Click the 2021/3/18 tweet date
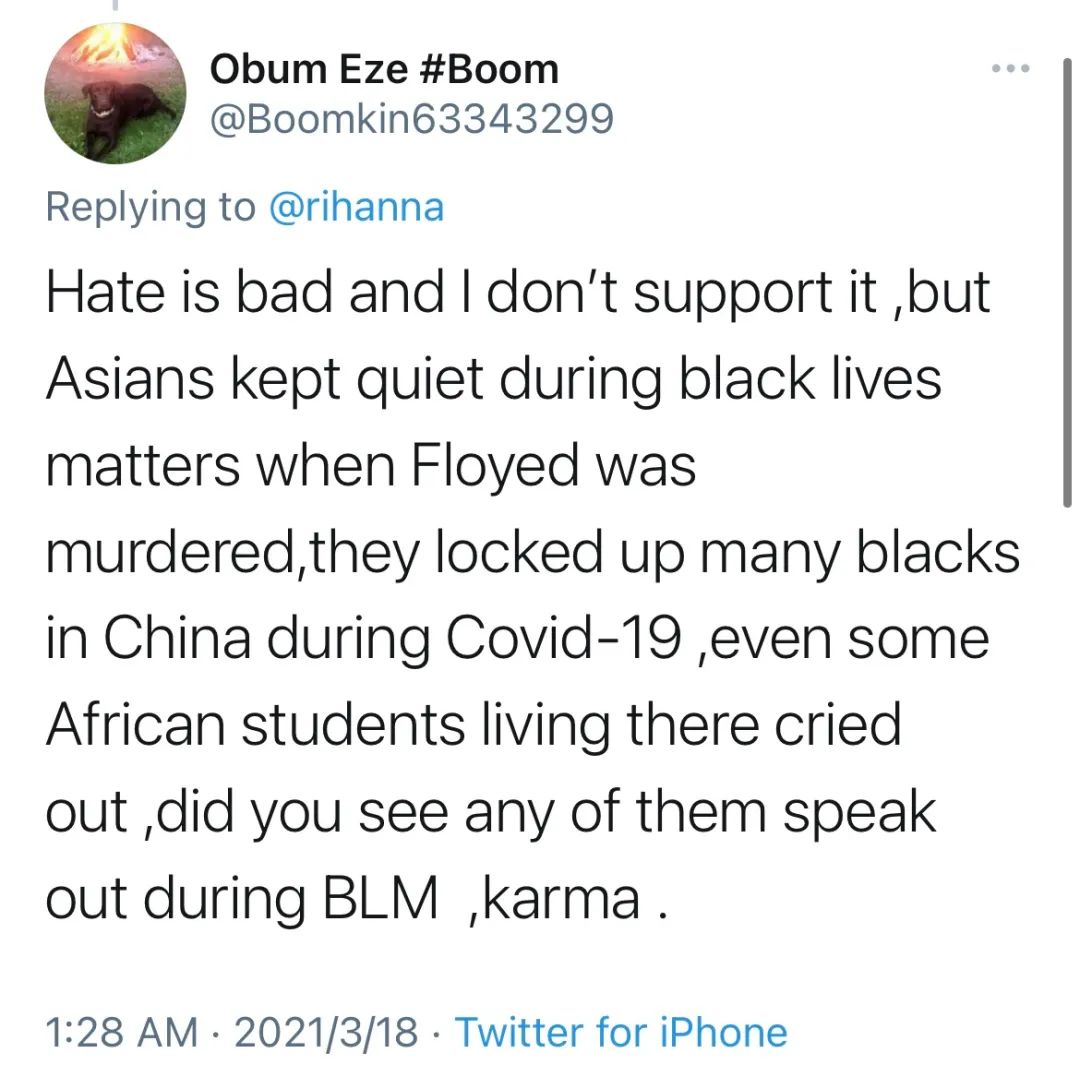The image size is (1080, 1089). pos(326,1031)
